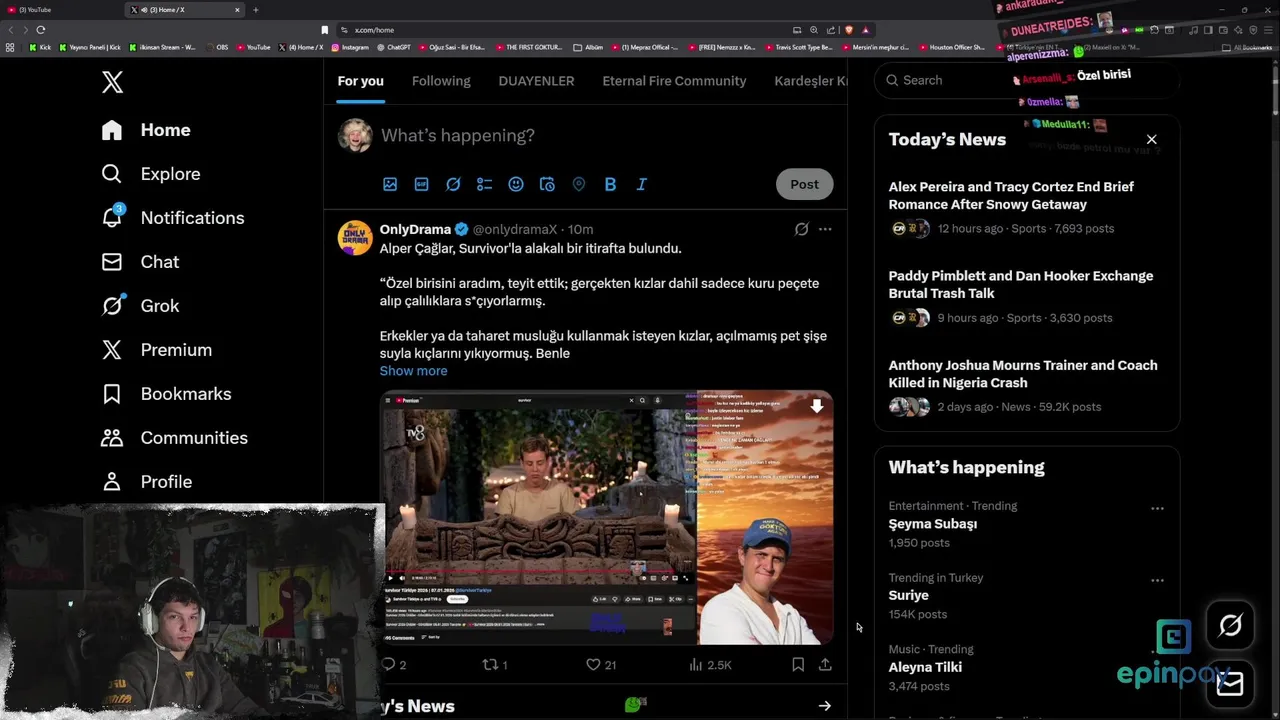Schedule the post with calendar icon
The width and height of the screenshot is (1280, 720).
coord(547,184)
